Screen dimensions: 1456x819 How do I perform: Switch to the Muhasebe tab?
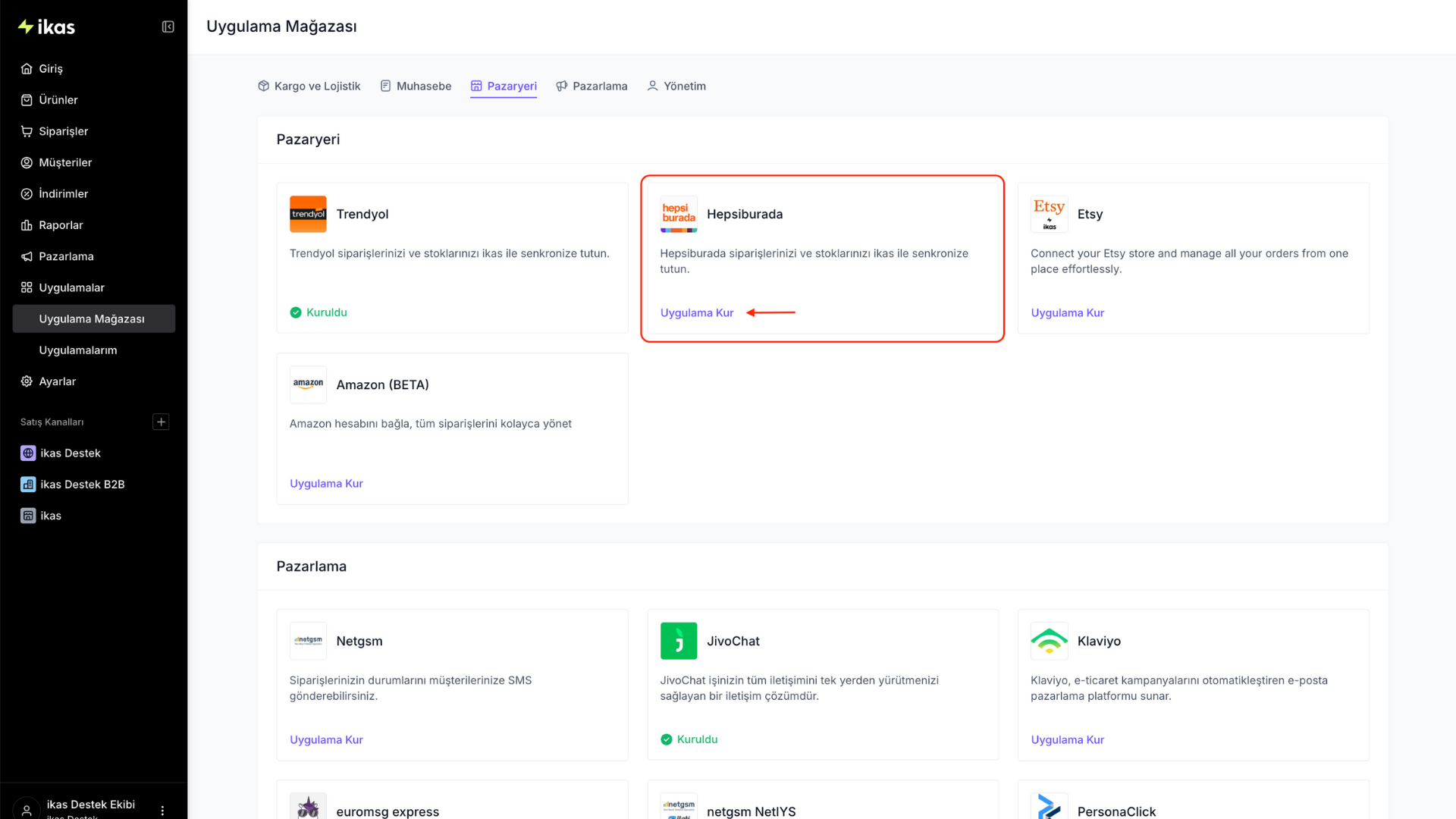coord(416,86)
